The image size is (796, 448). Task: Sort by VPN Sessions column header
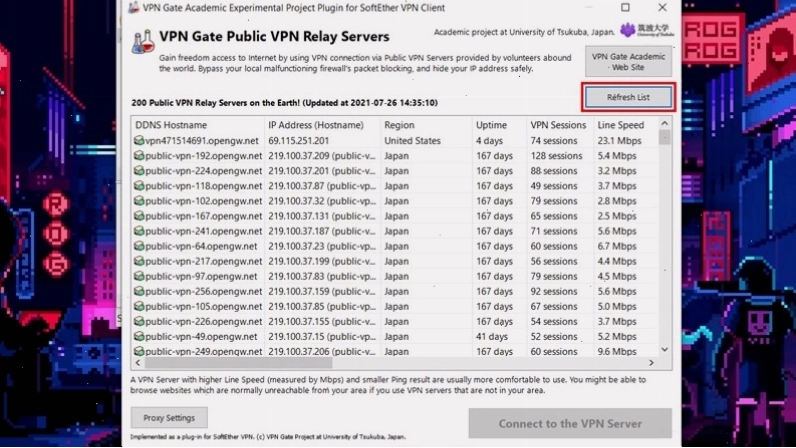coord(560,125)
